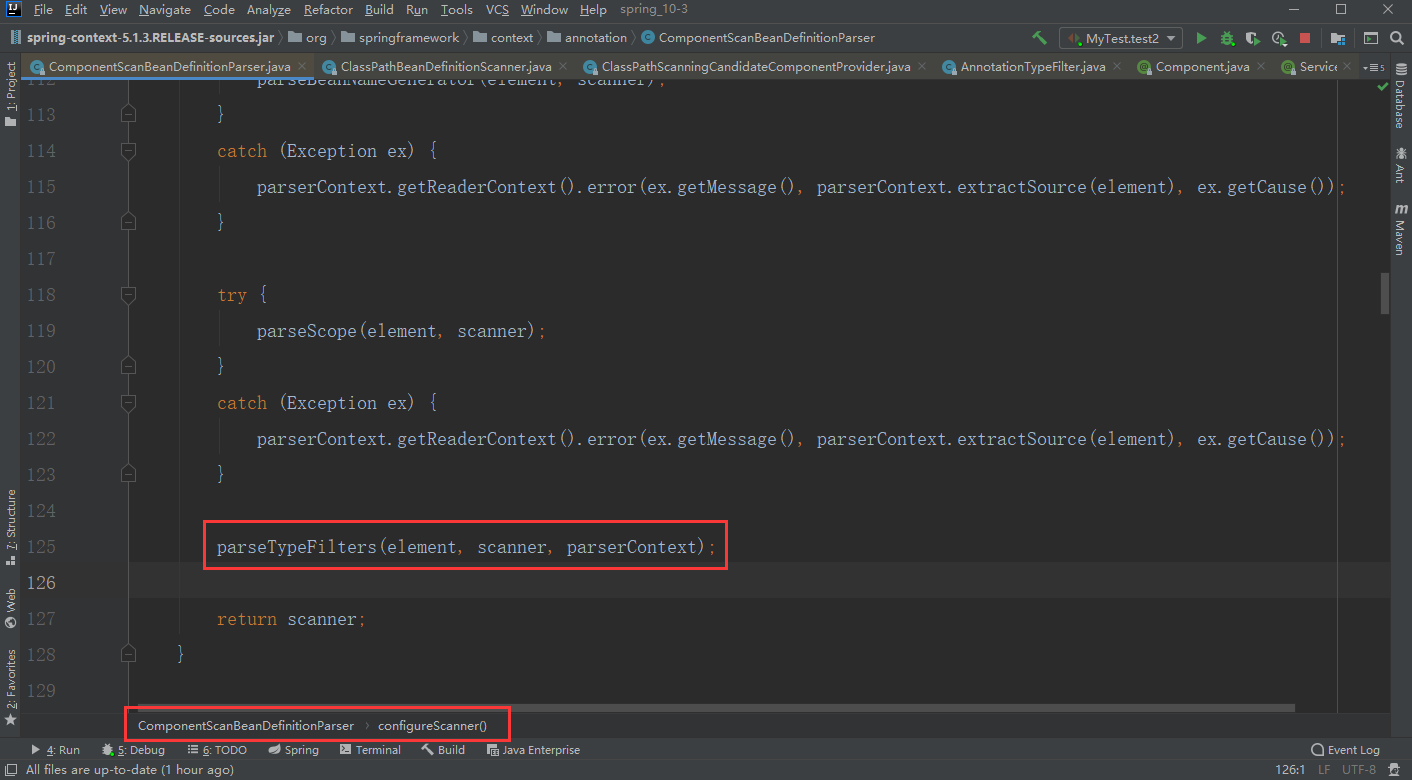
Task: Collapse the catch block at line 121
Action: pyautogui.click(x=128, y=403)
